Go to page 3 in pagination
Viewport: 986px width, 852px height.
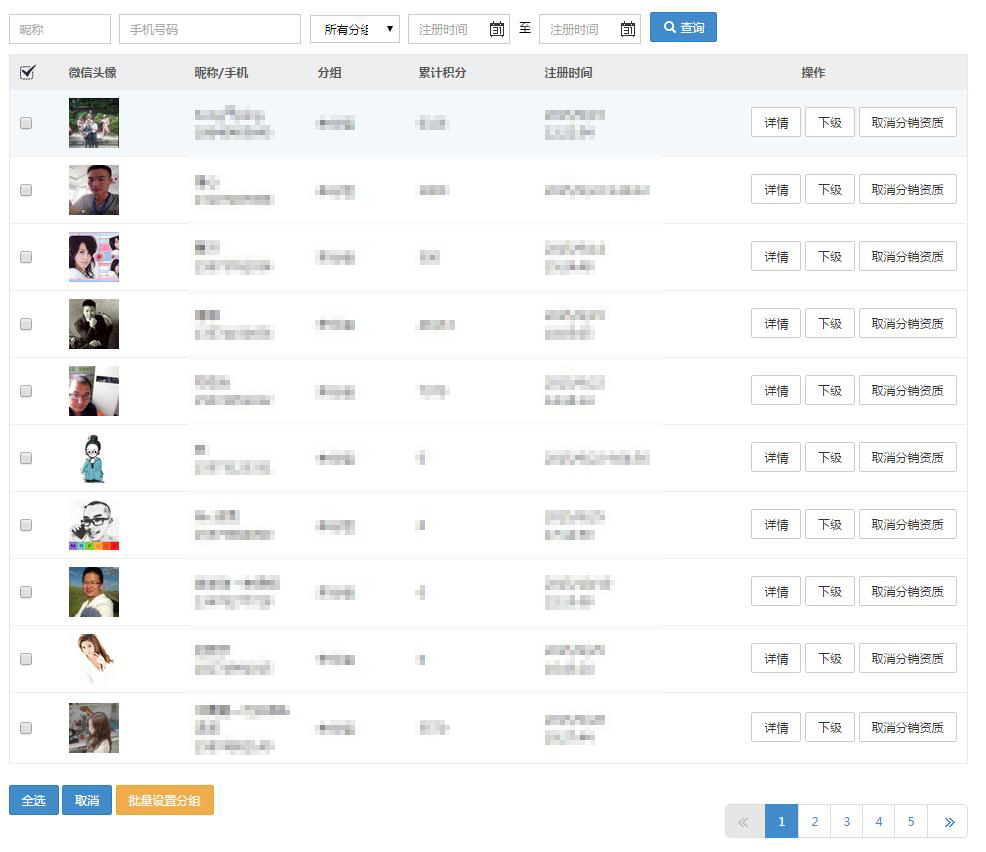[846, 822]
